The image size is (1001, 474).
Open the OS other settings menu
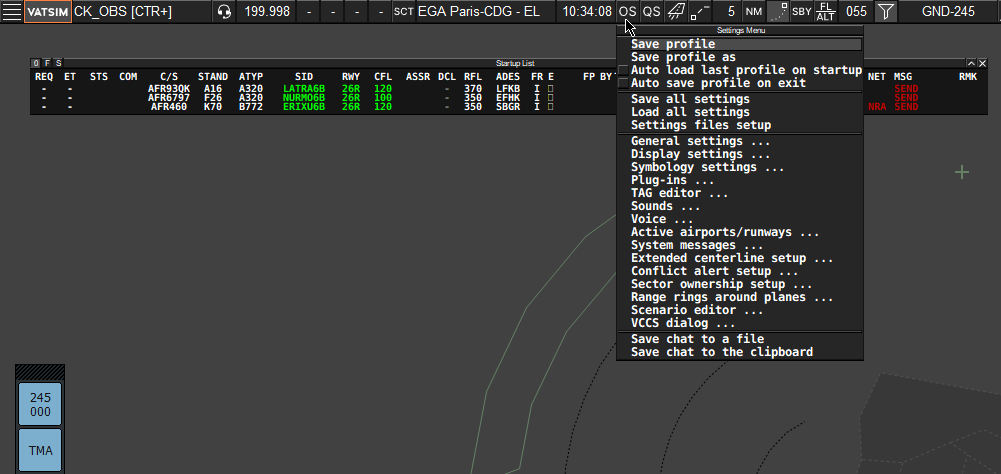(628, 11)
